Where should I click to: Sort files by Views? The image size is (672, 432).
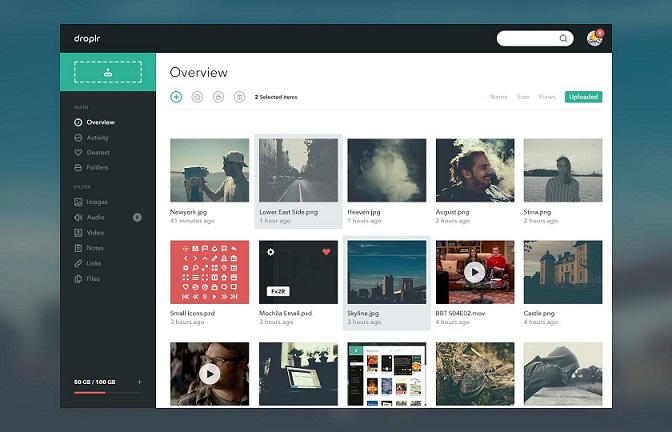(547, 97)
